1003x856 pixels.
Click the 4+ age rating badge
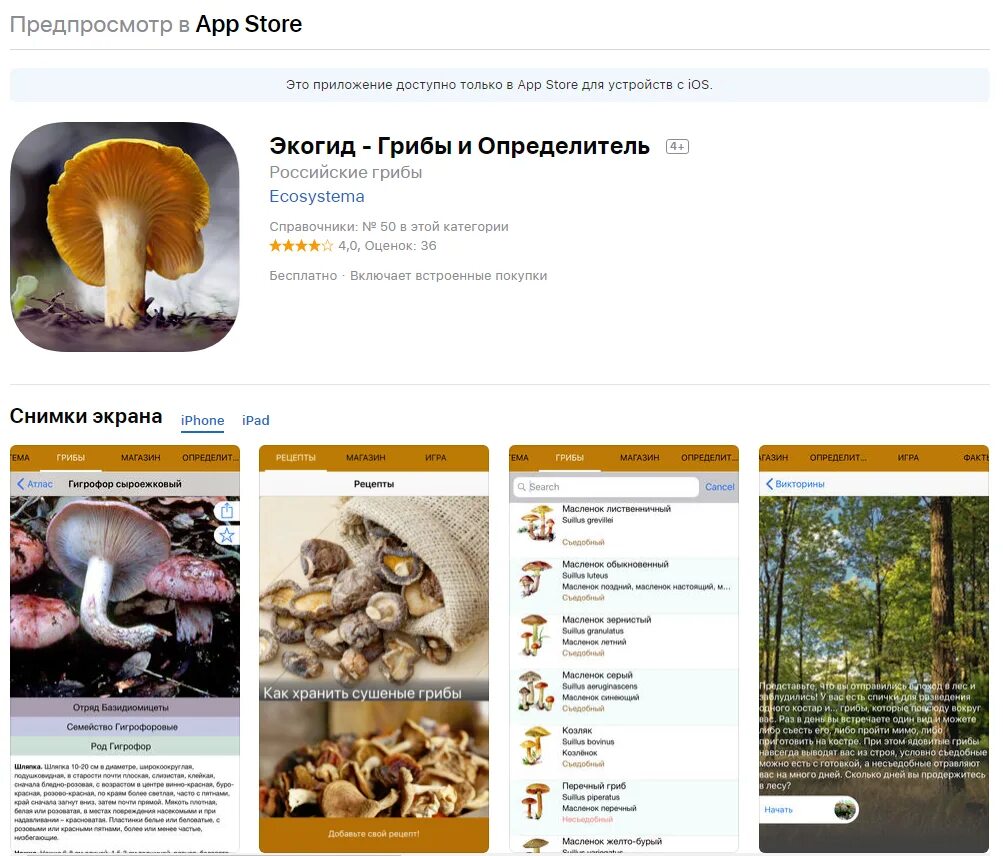point(677,147)
